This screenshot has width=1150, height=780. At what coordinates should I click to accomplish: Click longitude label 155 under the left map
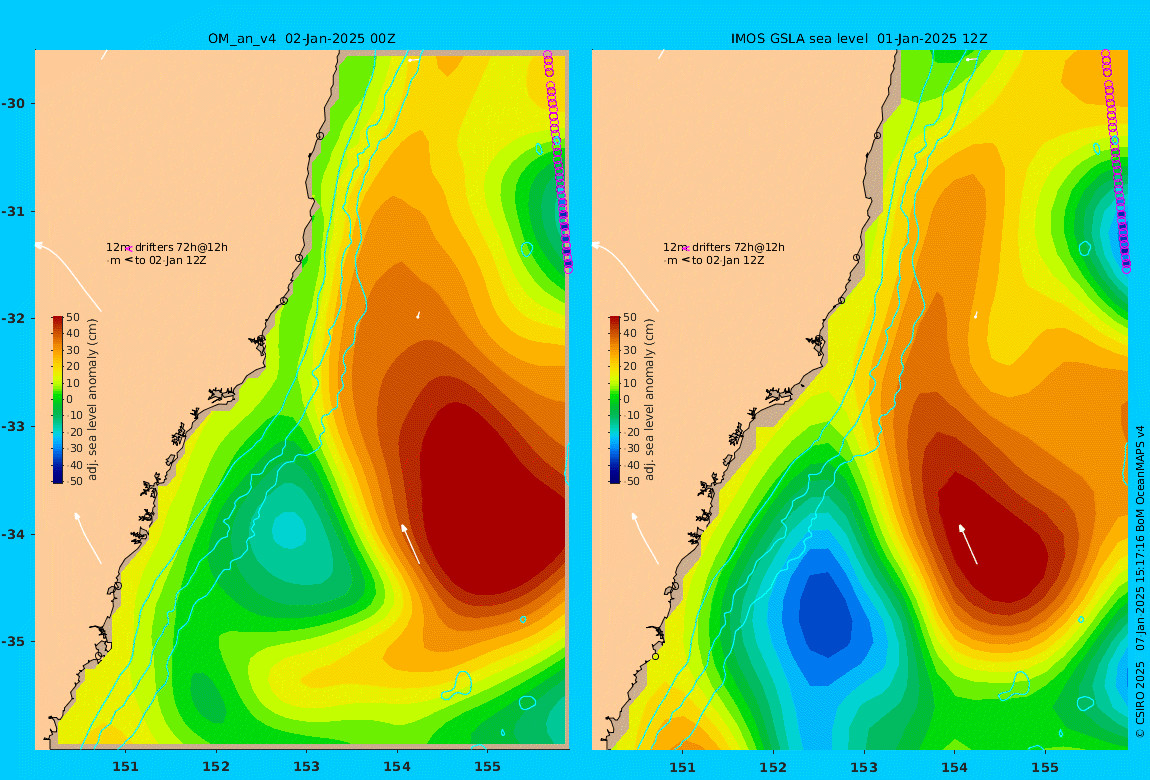487,767
